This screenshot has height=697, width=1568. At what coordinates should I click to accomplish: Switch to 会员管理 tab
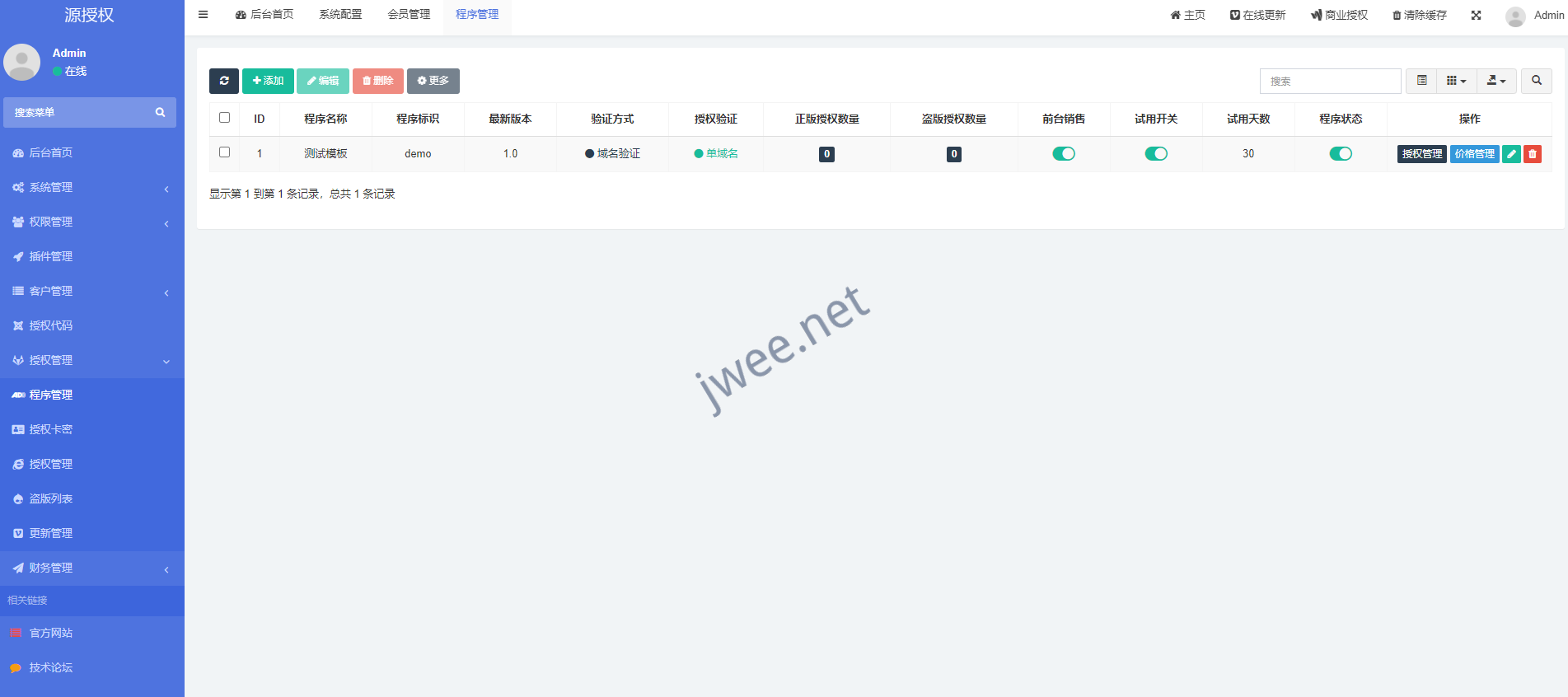pyautogui.click(x=409, y=15)
